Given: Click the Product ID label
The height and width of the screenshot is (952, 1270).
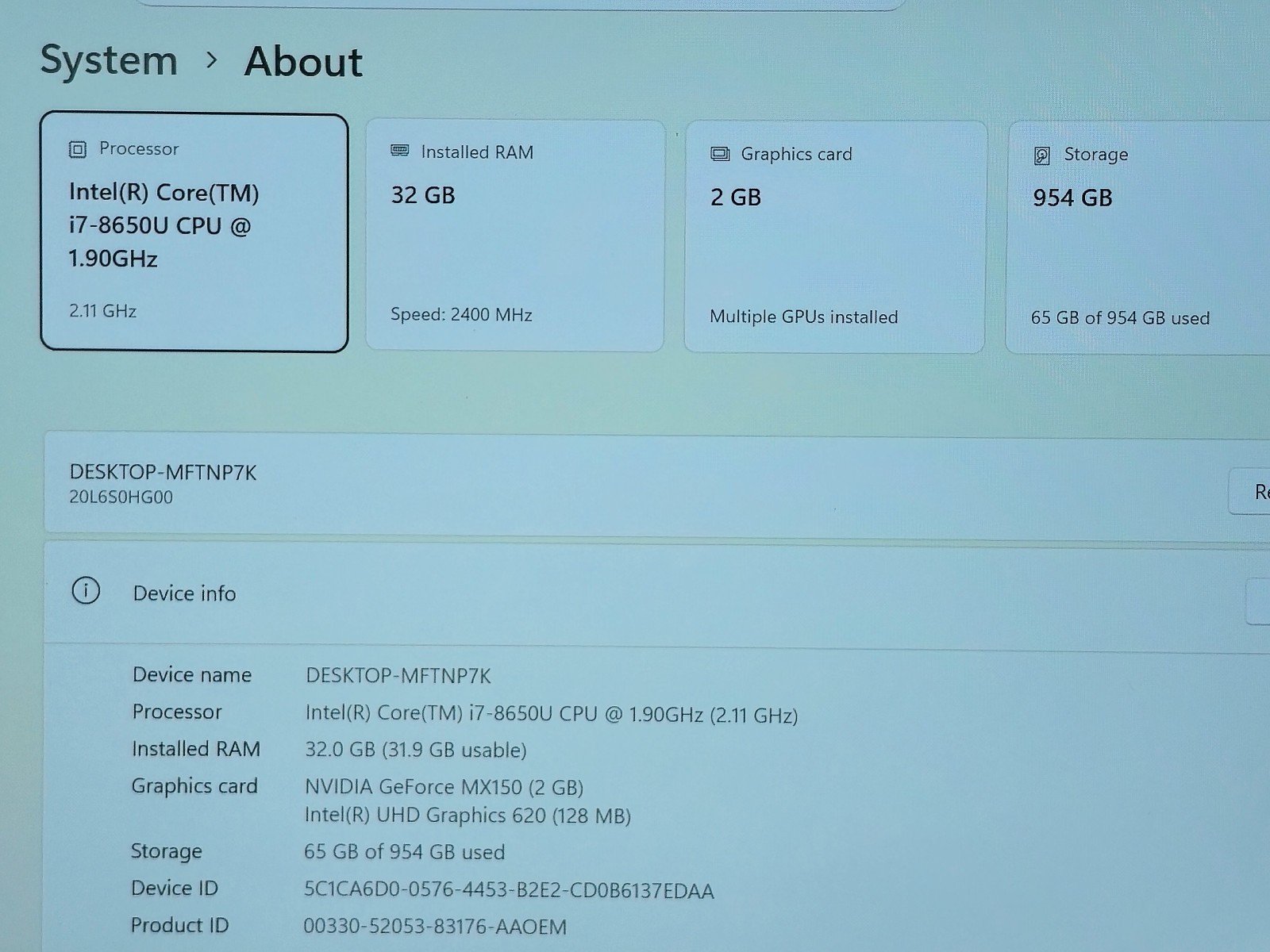Looking at the screenshot, I should point(179,925).
